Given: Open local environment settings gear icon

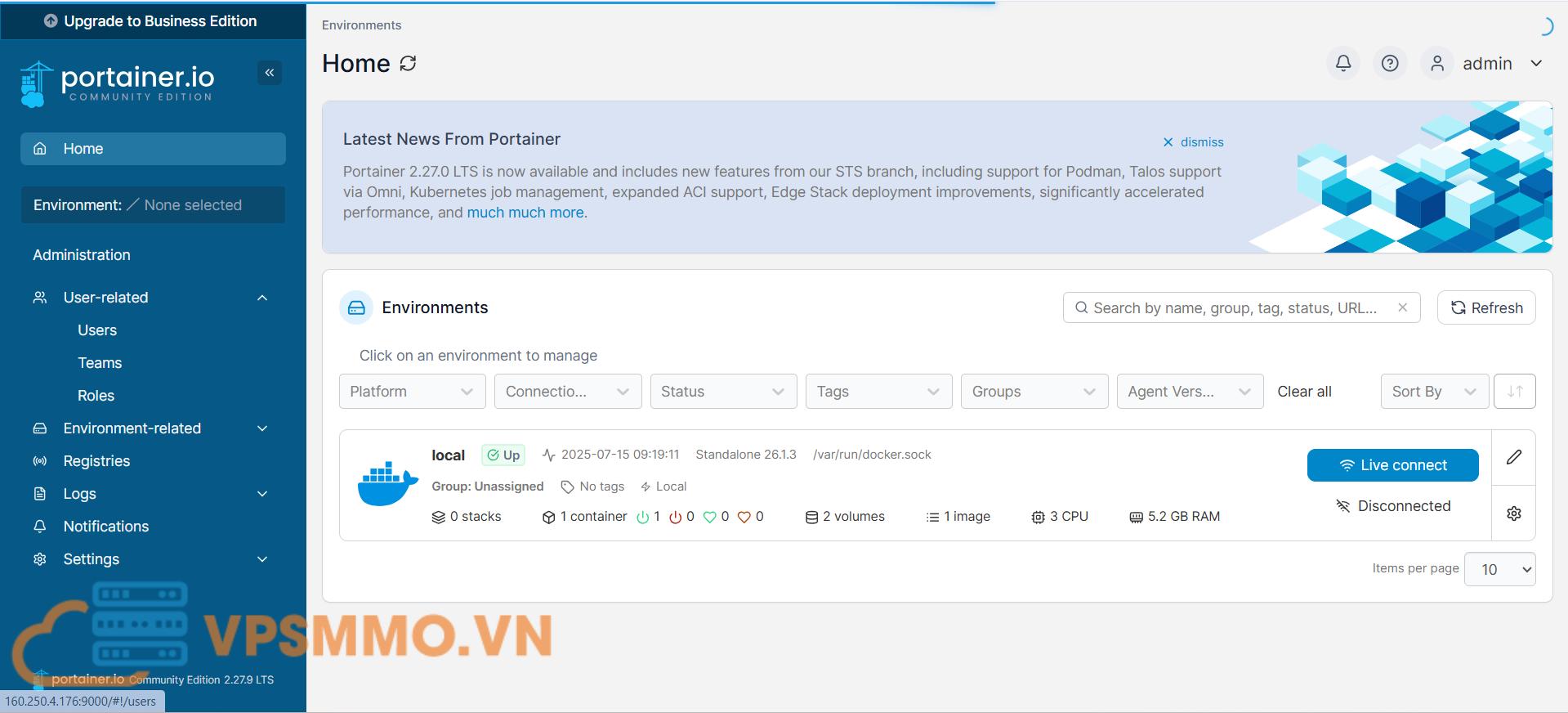Looking at the screenshot, I should point(1513,513).
